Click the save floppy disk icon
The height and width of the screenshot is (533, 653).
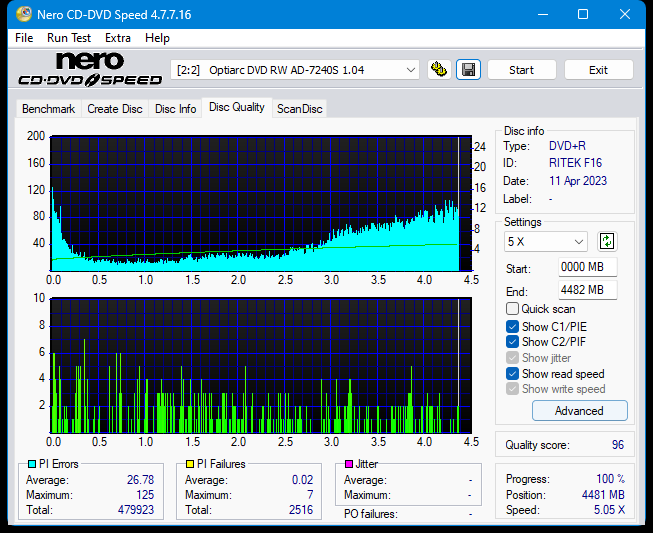click(x=468, y=70)
